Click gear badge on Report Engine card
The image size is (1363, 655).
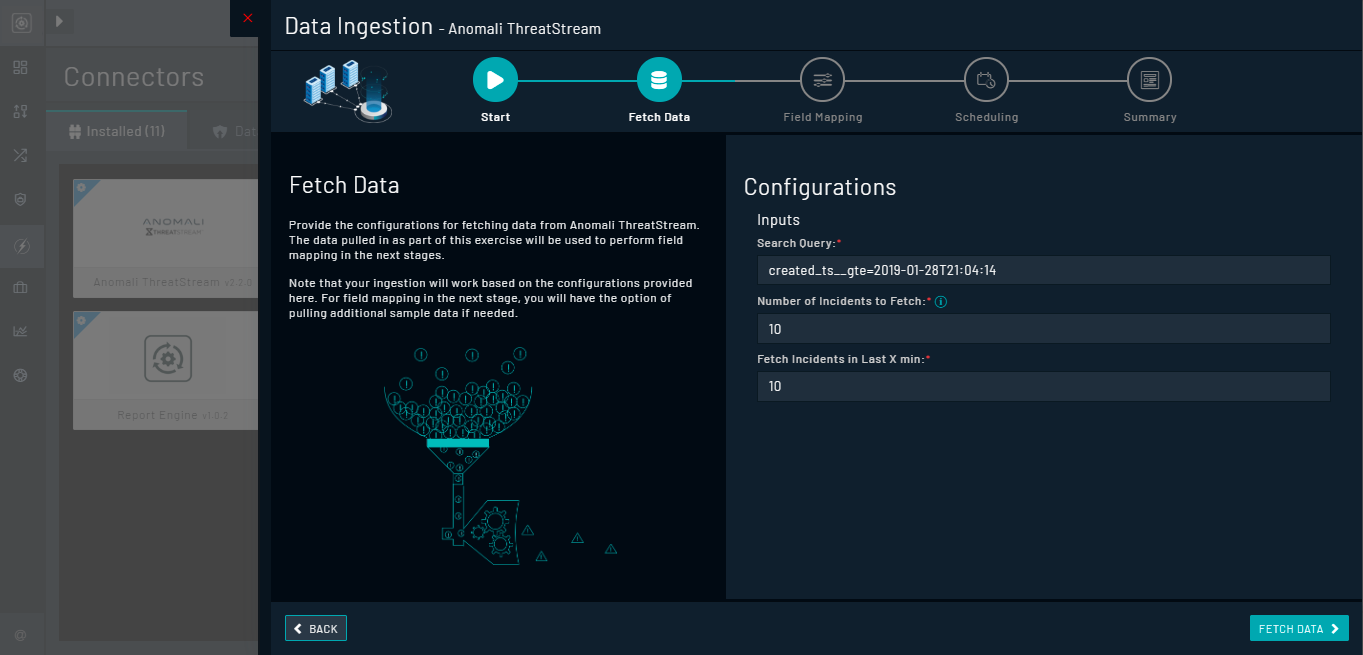81,319
